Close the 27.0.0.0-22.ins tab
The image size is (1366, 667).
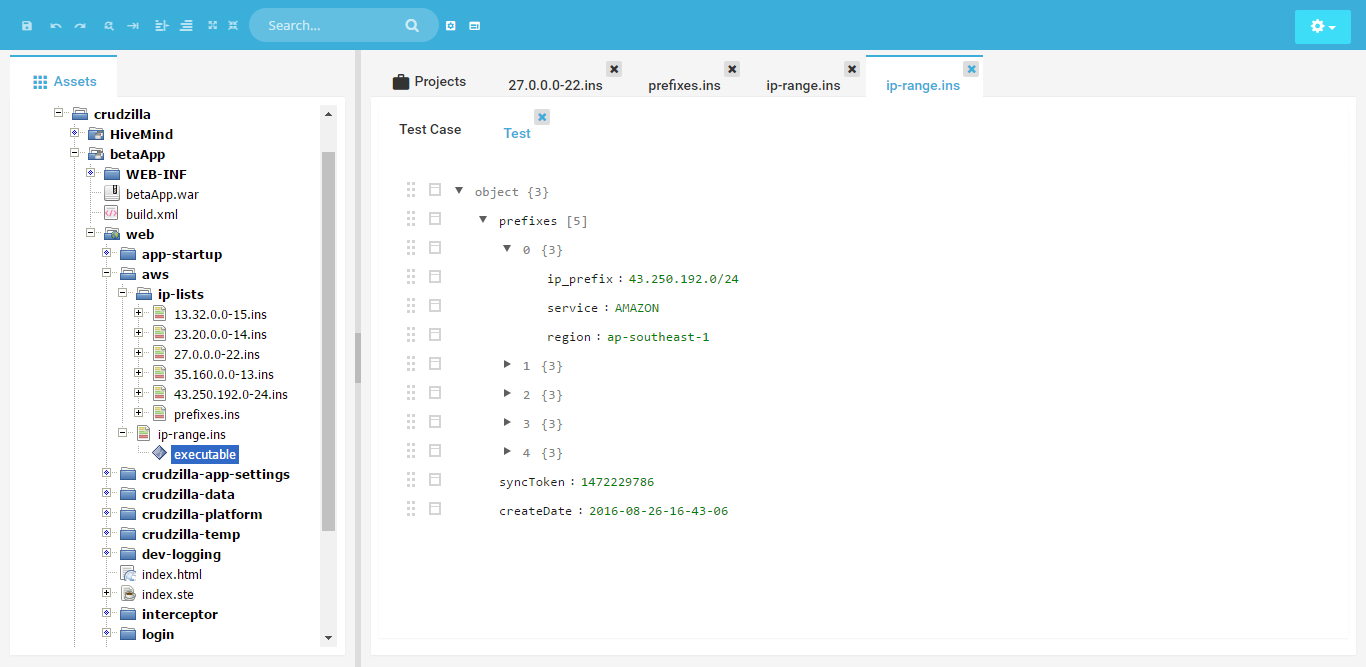[614, 69]
